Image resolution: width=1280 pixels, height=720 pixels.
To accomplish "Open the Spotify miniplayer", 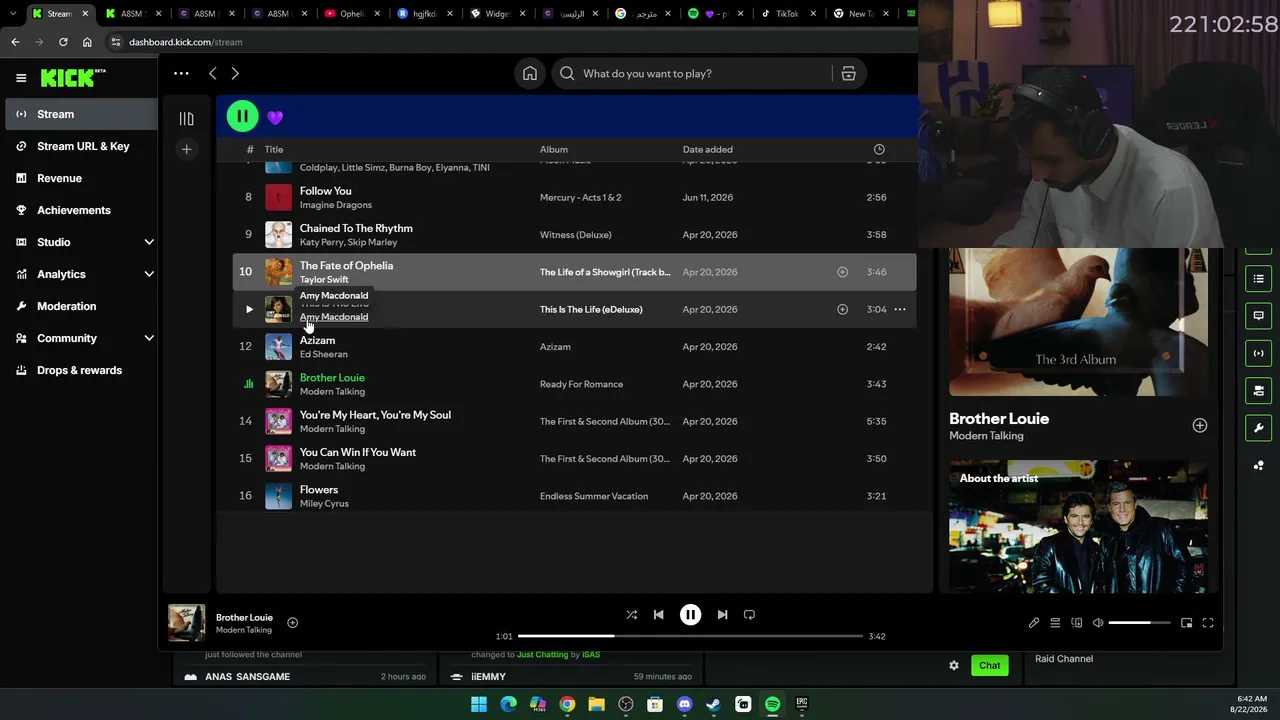I will (1186, 623).
